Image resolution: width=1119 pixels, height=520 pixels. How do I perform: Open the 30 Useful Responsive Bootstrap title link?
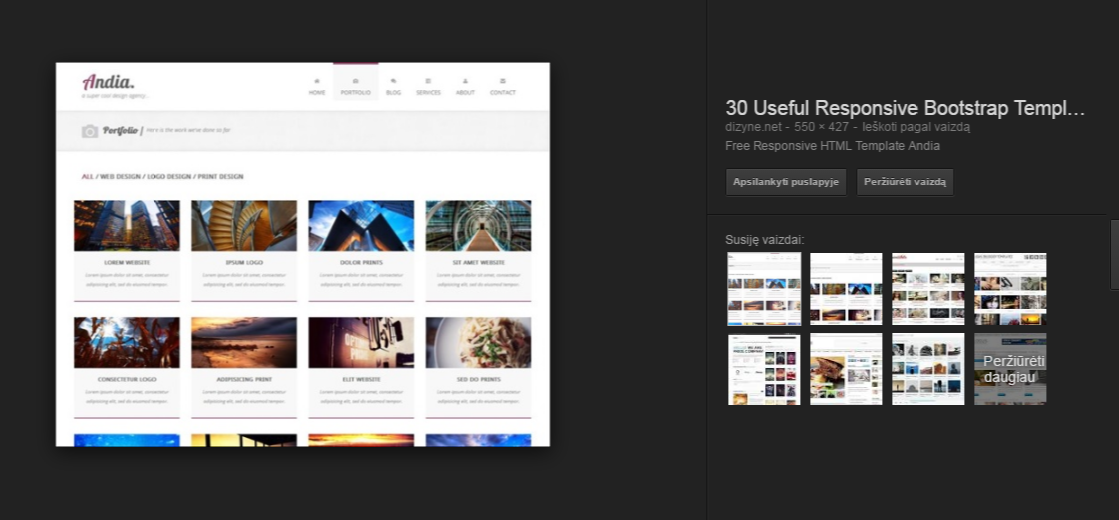pos(905,108)
